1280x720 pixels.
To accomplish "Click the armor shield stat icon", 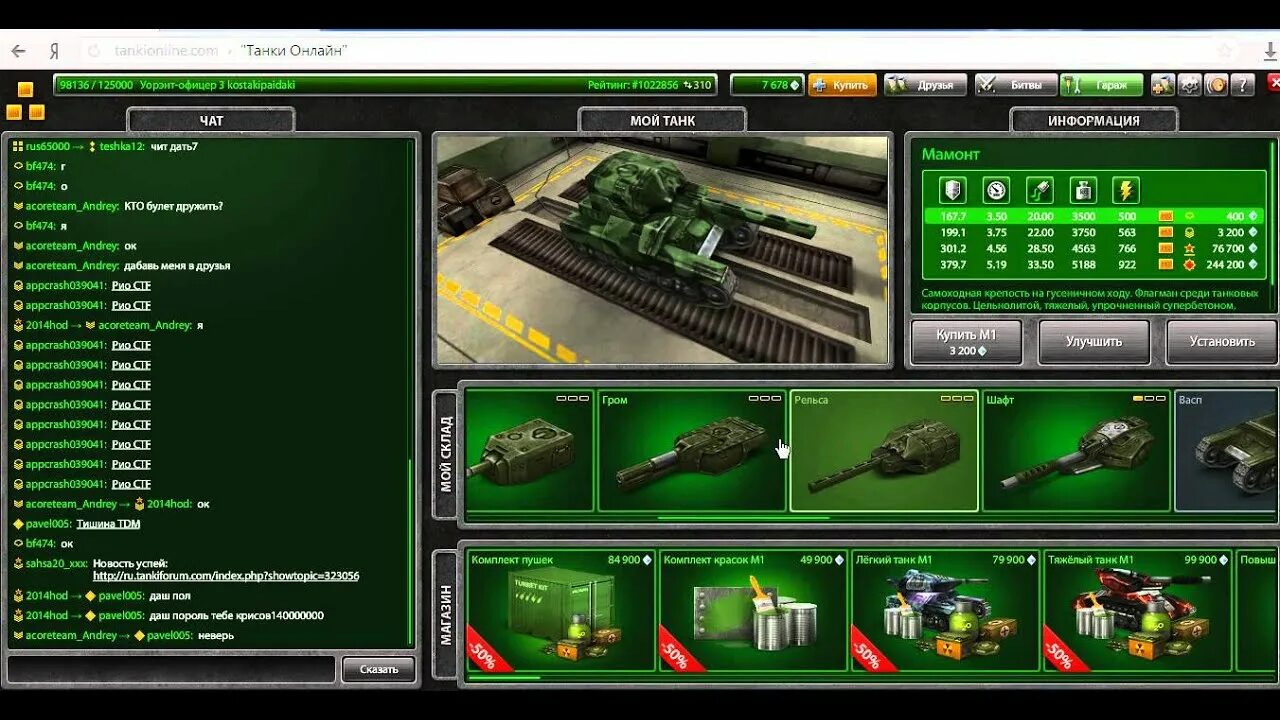I will (x=953, y=190).
